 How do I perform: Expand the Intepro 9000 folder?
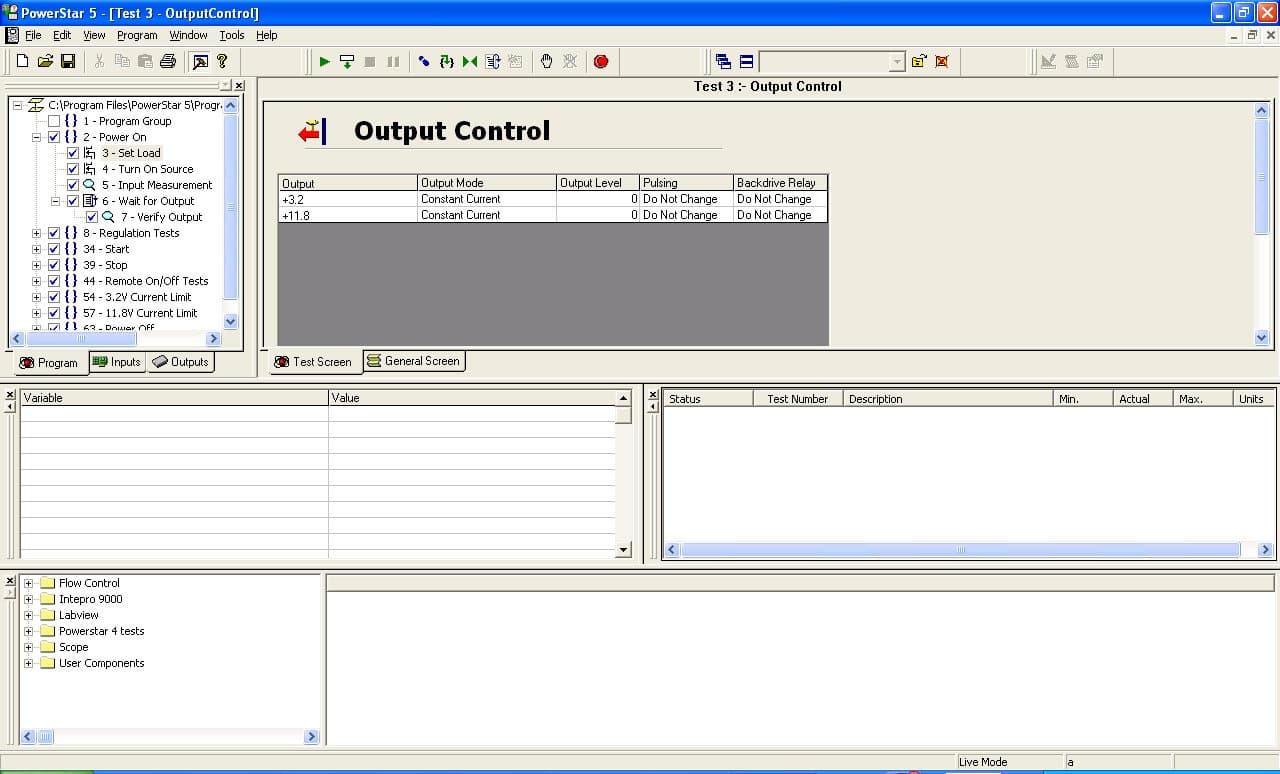click(x=29, y=599)
